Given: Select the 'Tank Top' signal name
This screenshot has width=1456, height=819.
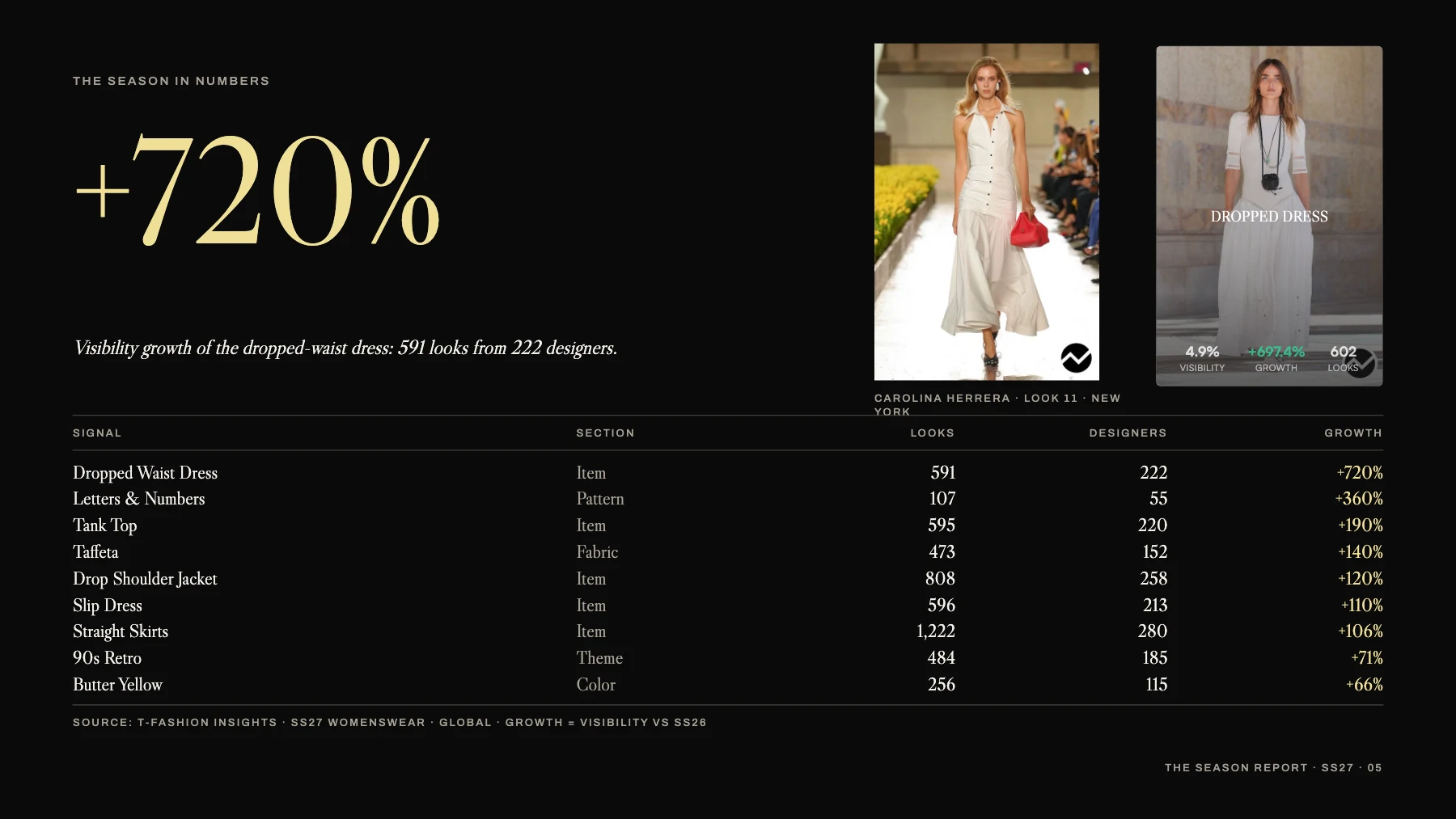Looking at the screenshot, I should coord(105,526).
